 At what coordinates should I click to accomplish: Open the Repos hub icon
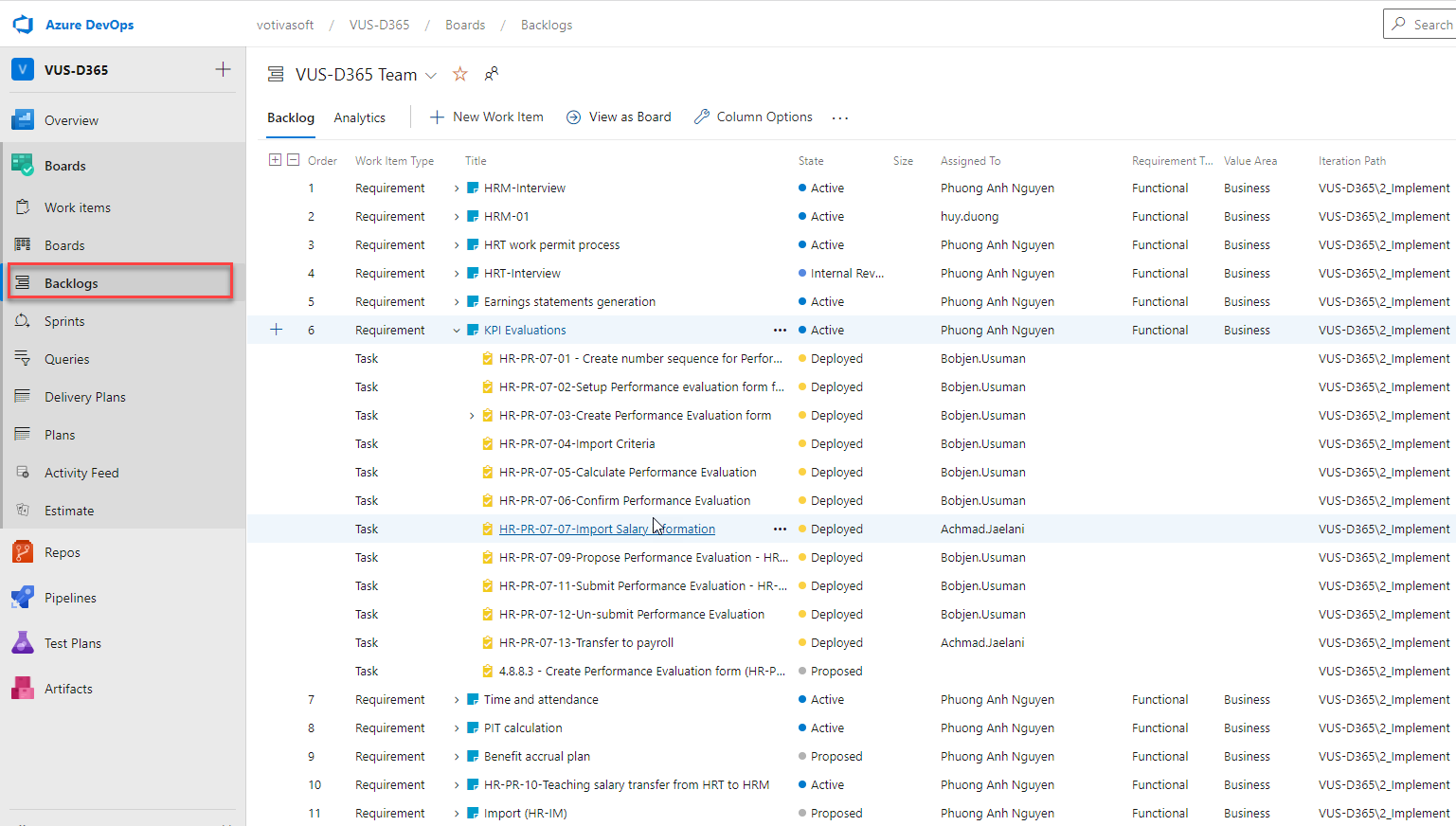(23, 552)
